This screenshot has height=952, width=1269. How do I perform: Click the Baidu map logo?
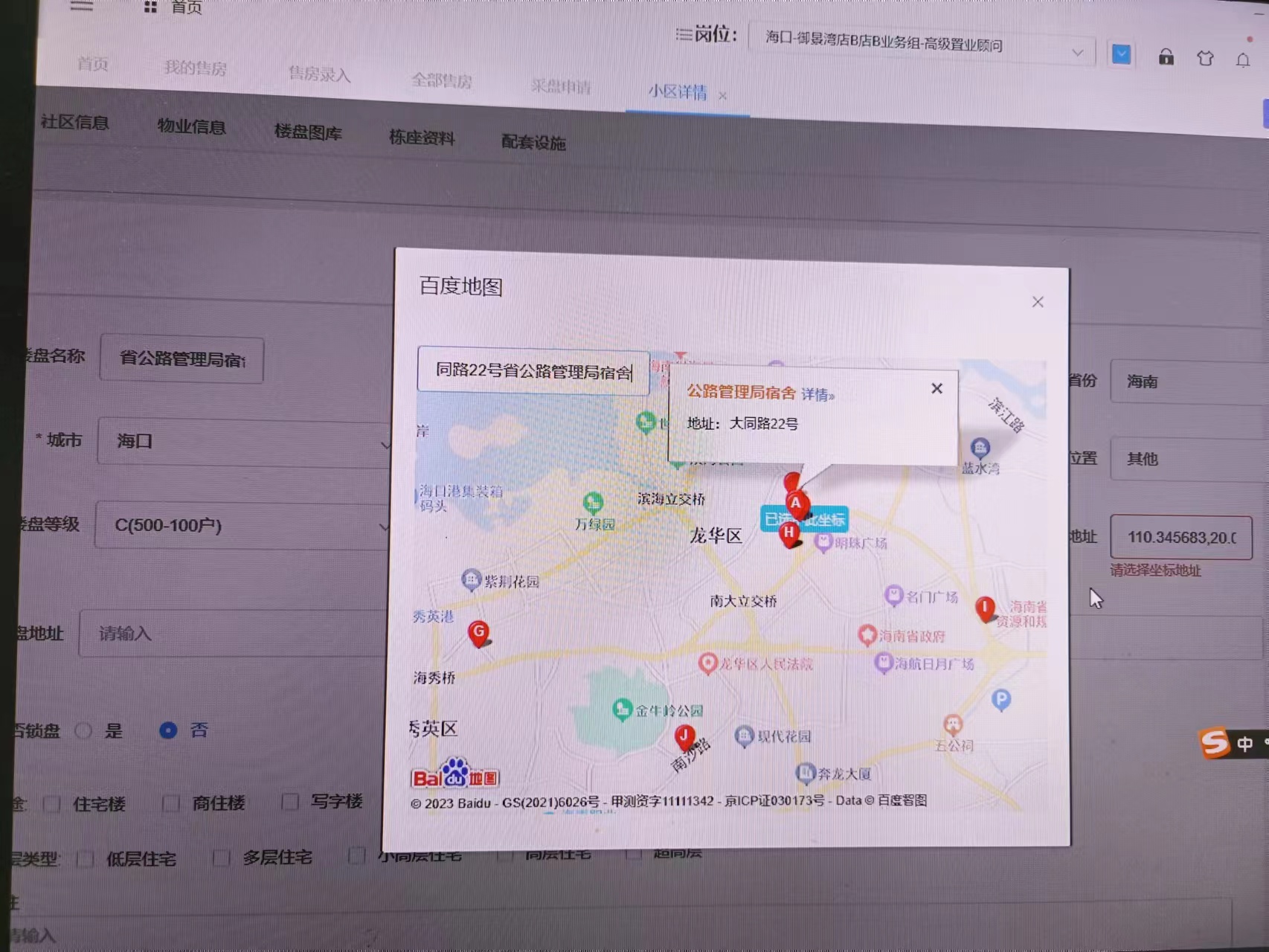pyautogui.click(x=454, y=775)
